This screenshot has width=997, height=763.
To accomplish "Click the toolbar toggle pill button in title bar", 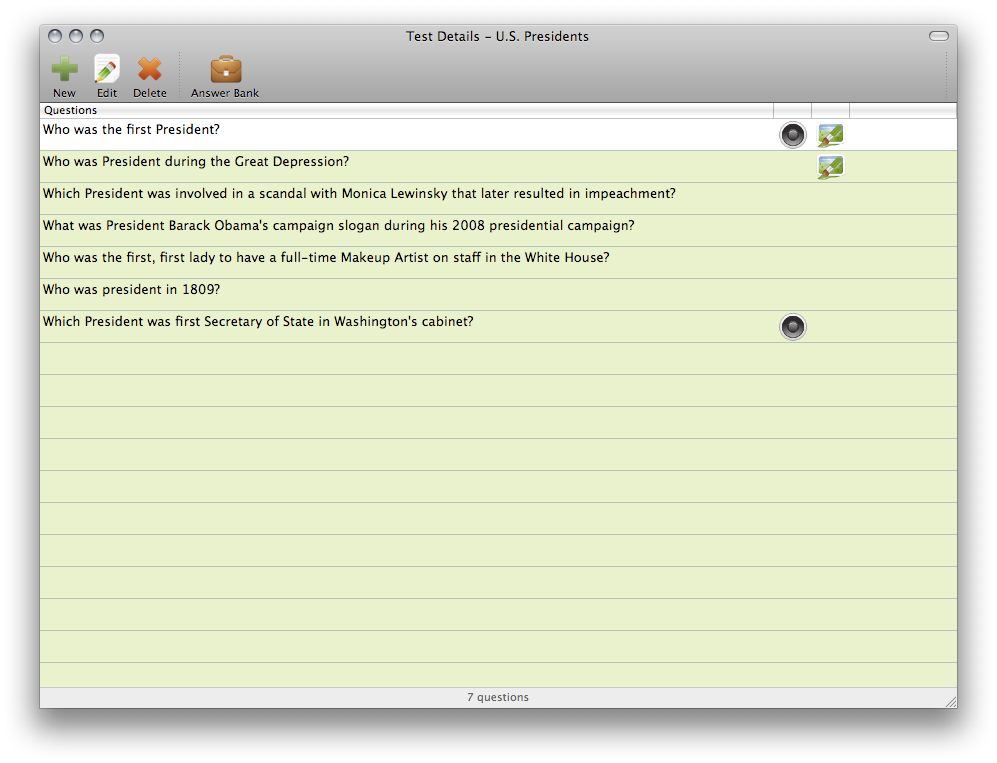I will (939, 36).
